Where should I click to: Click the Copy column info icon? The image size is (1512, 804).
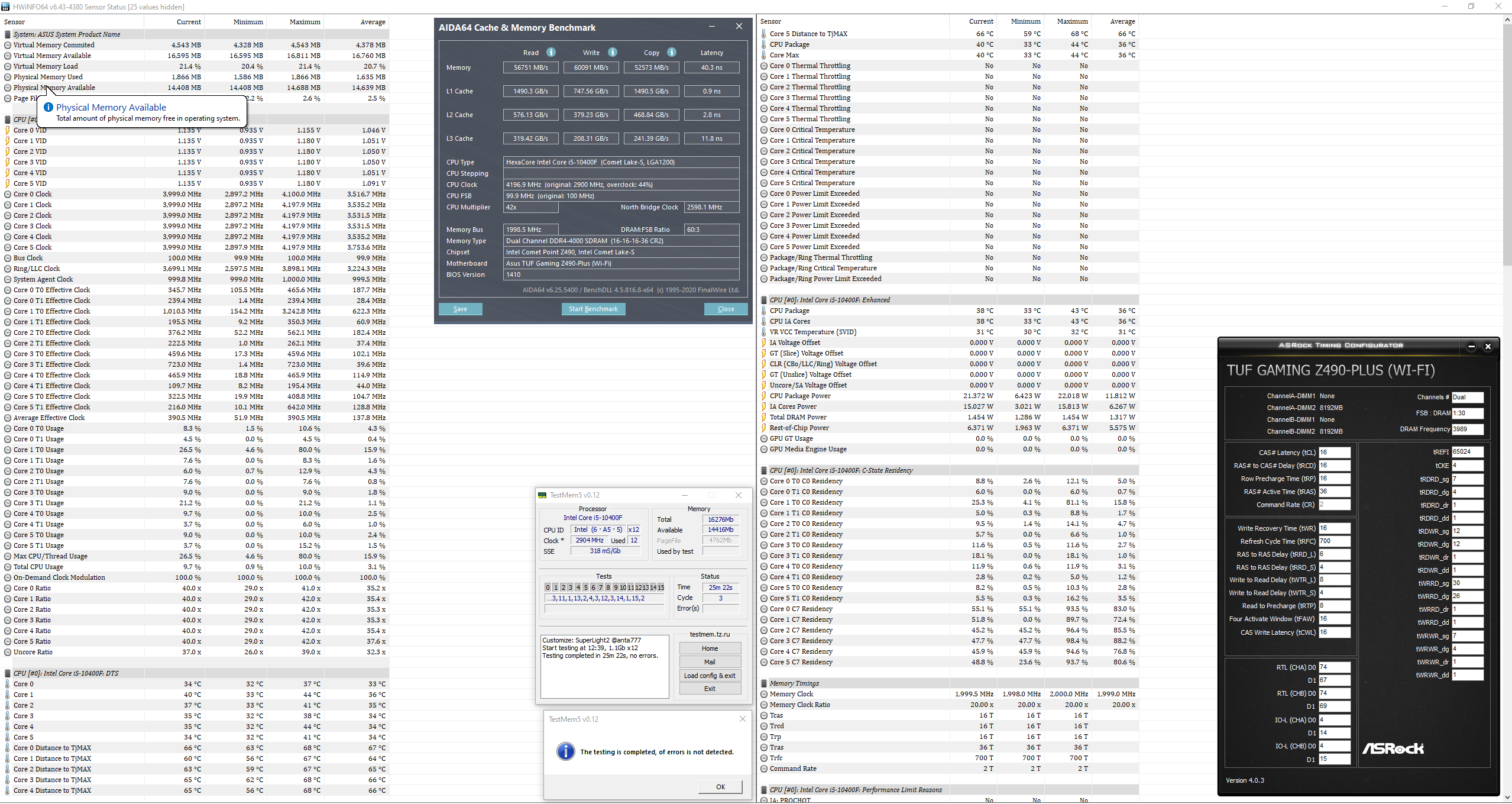click(672, 52)
